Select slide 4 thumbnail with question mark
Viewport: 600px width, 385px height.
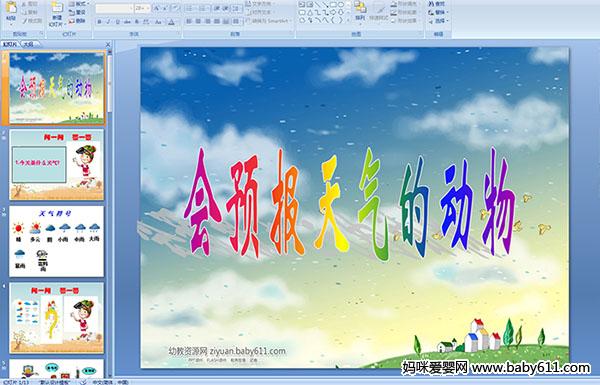coord(57,318)
